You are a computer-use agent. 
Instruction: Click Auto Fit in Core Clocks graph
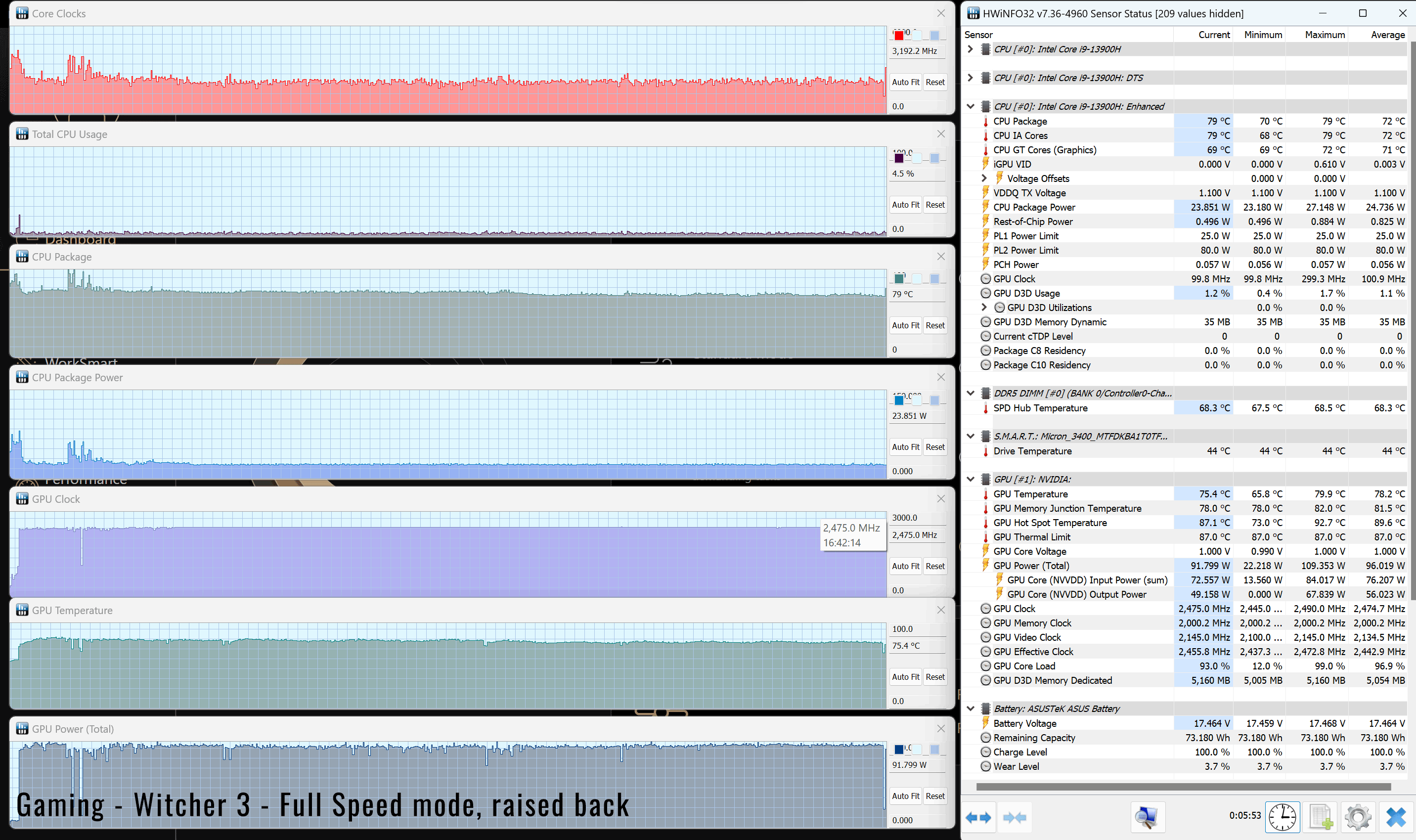click(905, 82)
